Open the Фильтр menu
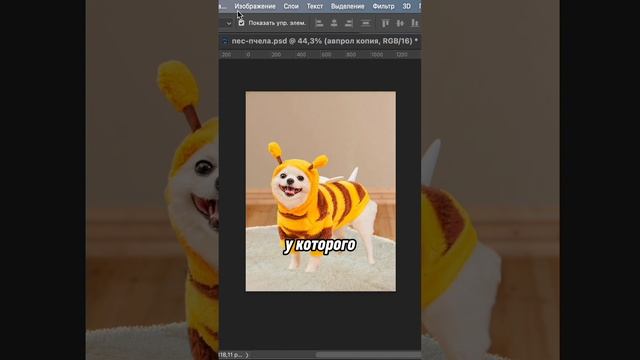This screenshot has height=360, width=640. [x=383, y=7]
